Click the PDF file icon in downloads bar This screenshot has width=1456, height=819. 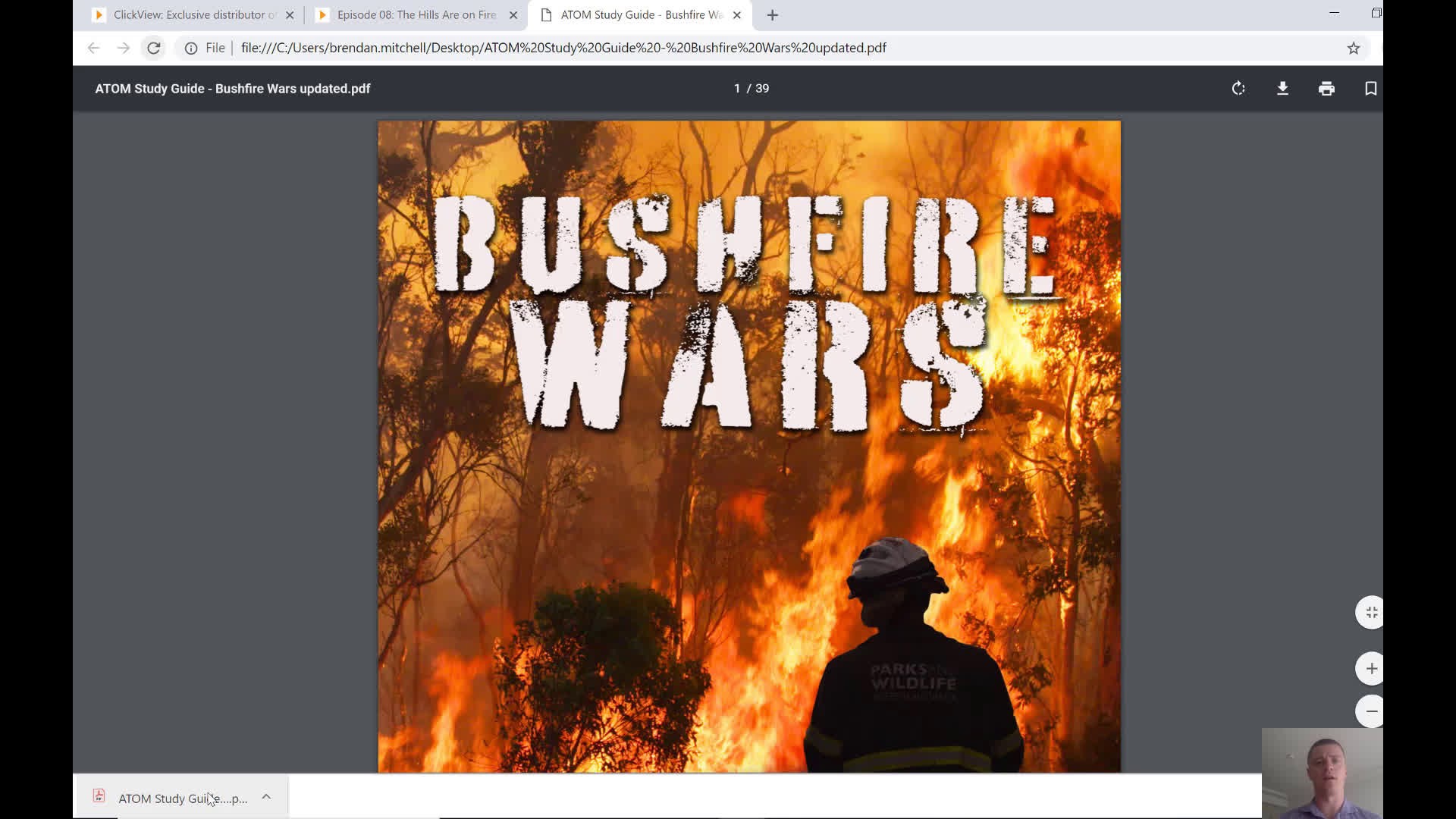[x=99, y=796]
